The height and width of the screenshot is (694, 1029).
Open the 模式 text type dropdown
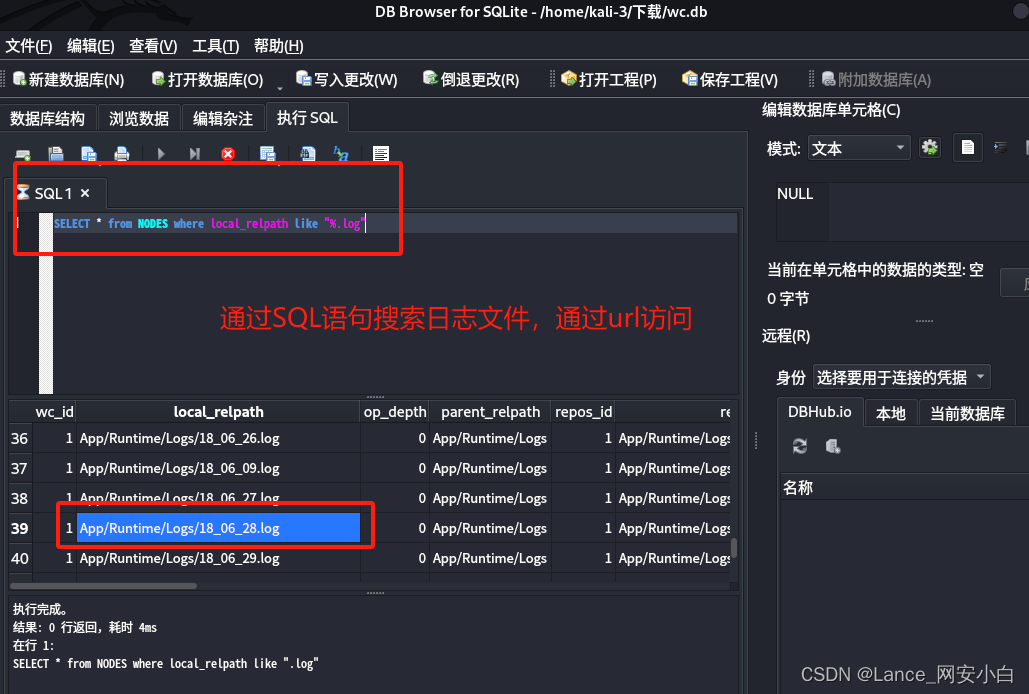tap(859, 147)
